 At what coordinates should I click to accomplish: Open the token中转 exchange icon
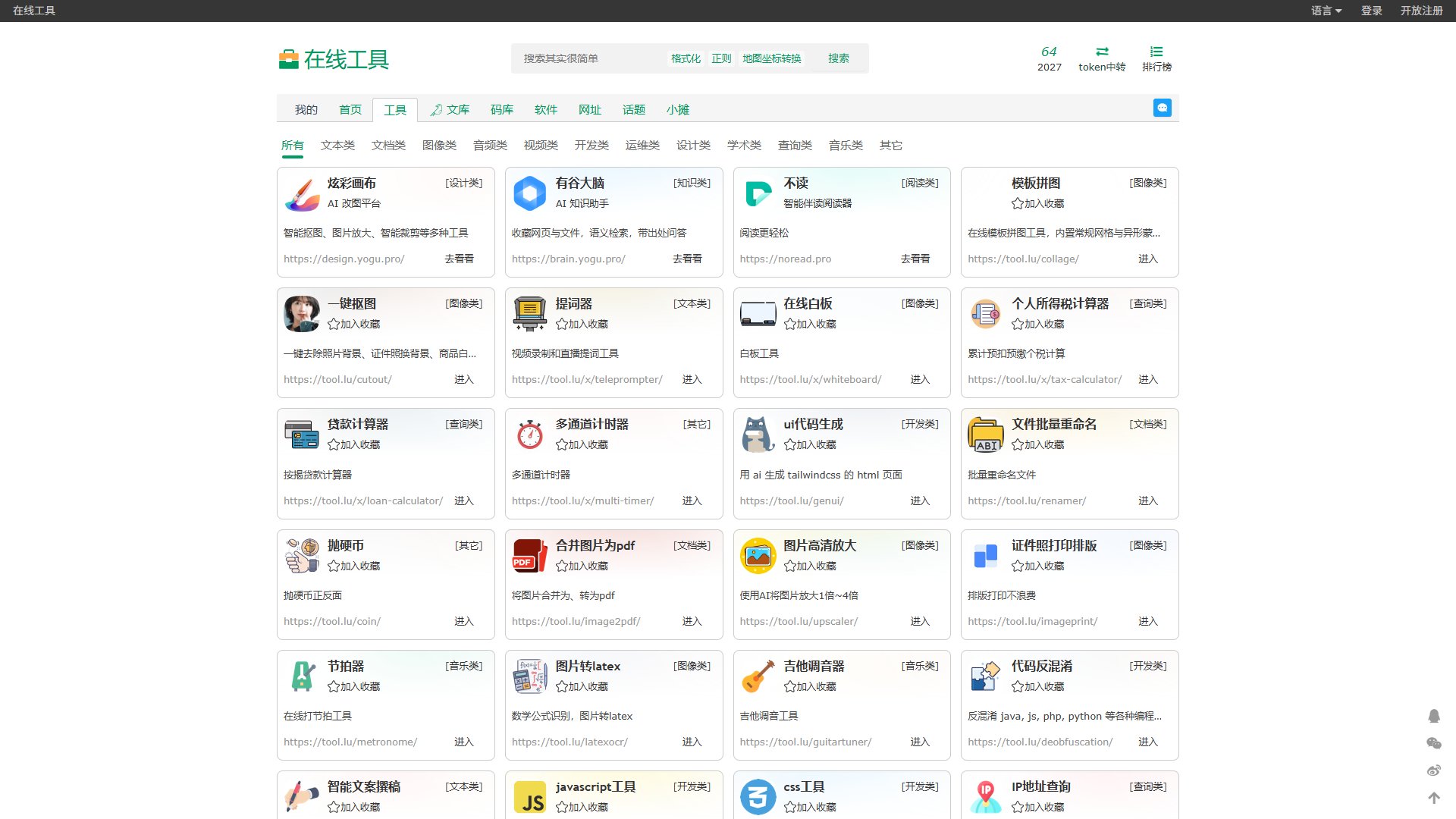tap(1102, 52)
